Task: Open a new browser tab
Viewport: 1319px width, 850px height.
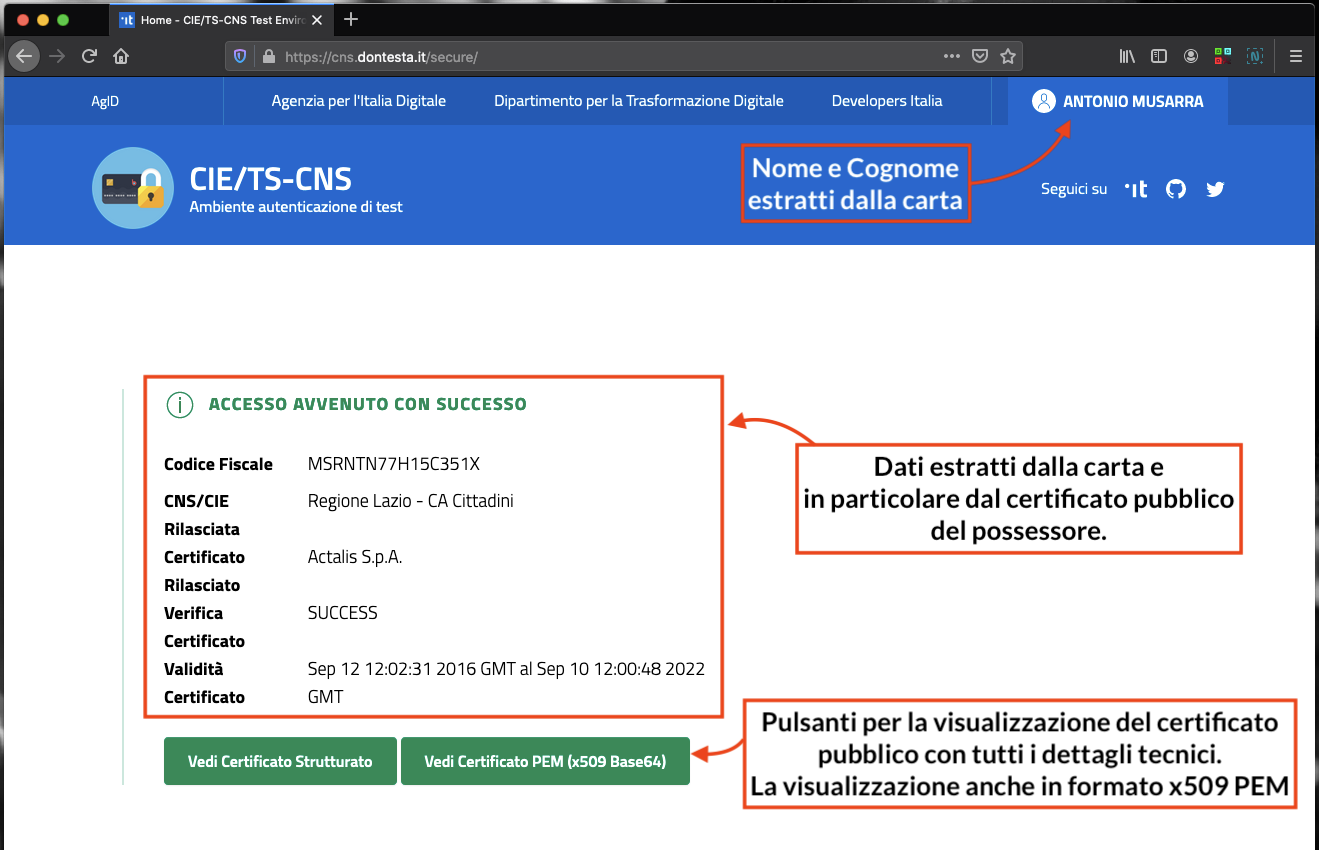Action: (x=351, y=19)
